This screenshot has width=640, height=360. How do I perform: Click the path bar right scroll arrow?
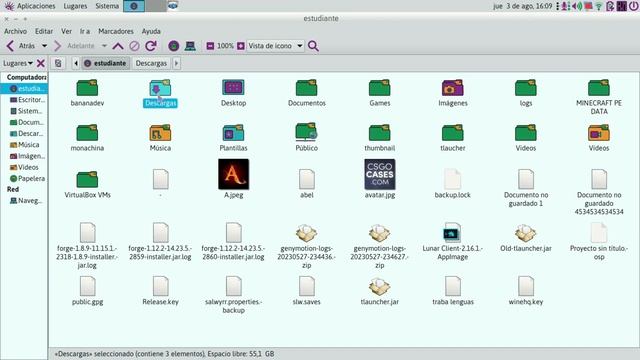(176, 63)
